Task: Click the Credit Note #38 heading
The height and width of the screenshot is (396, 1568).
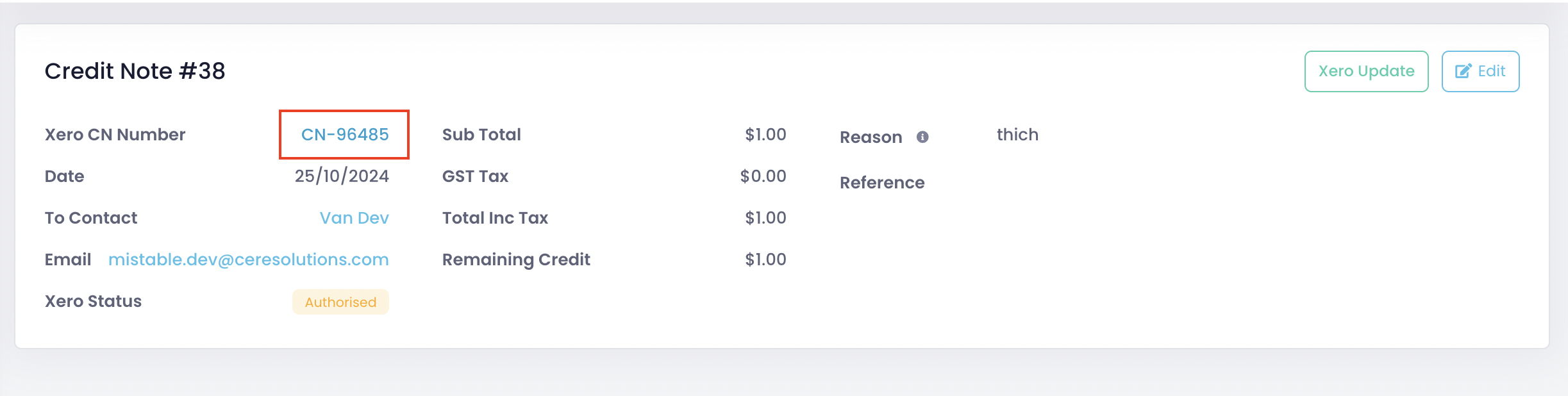Action: point(135,71)
